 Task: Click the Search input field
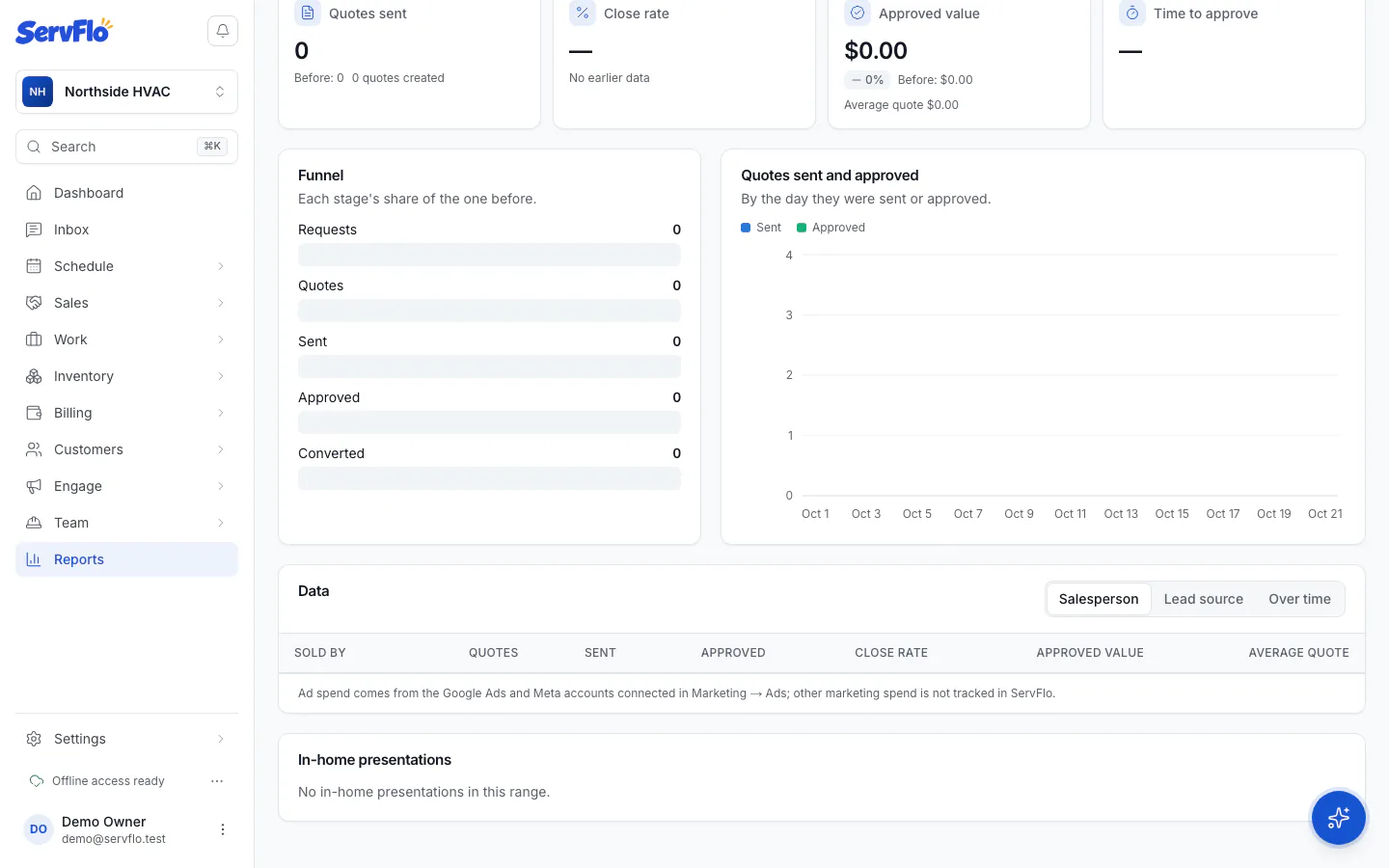pos(126,147)
